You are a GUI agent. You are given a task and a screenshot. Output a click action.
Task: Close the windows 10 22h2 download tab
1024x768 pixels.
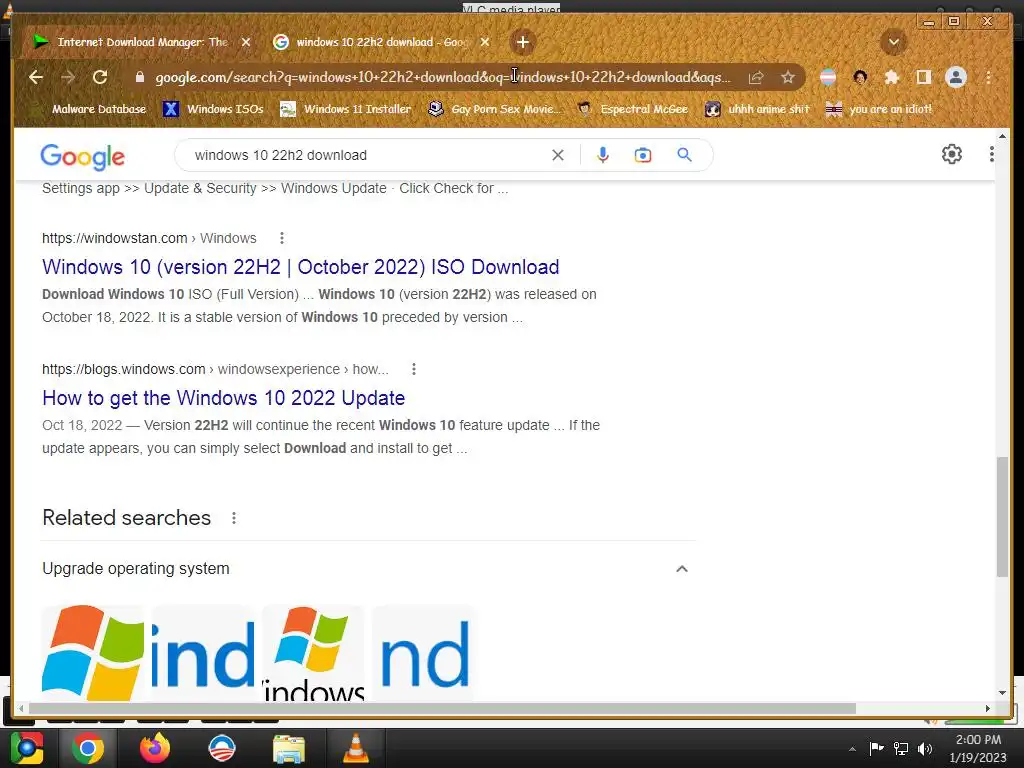coord(485,42)
